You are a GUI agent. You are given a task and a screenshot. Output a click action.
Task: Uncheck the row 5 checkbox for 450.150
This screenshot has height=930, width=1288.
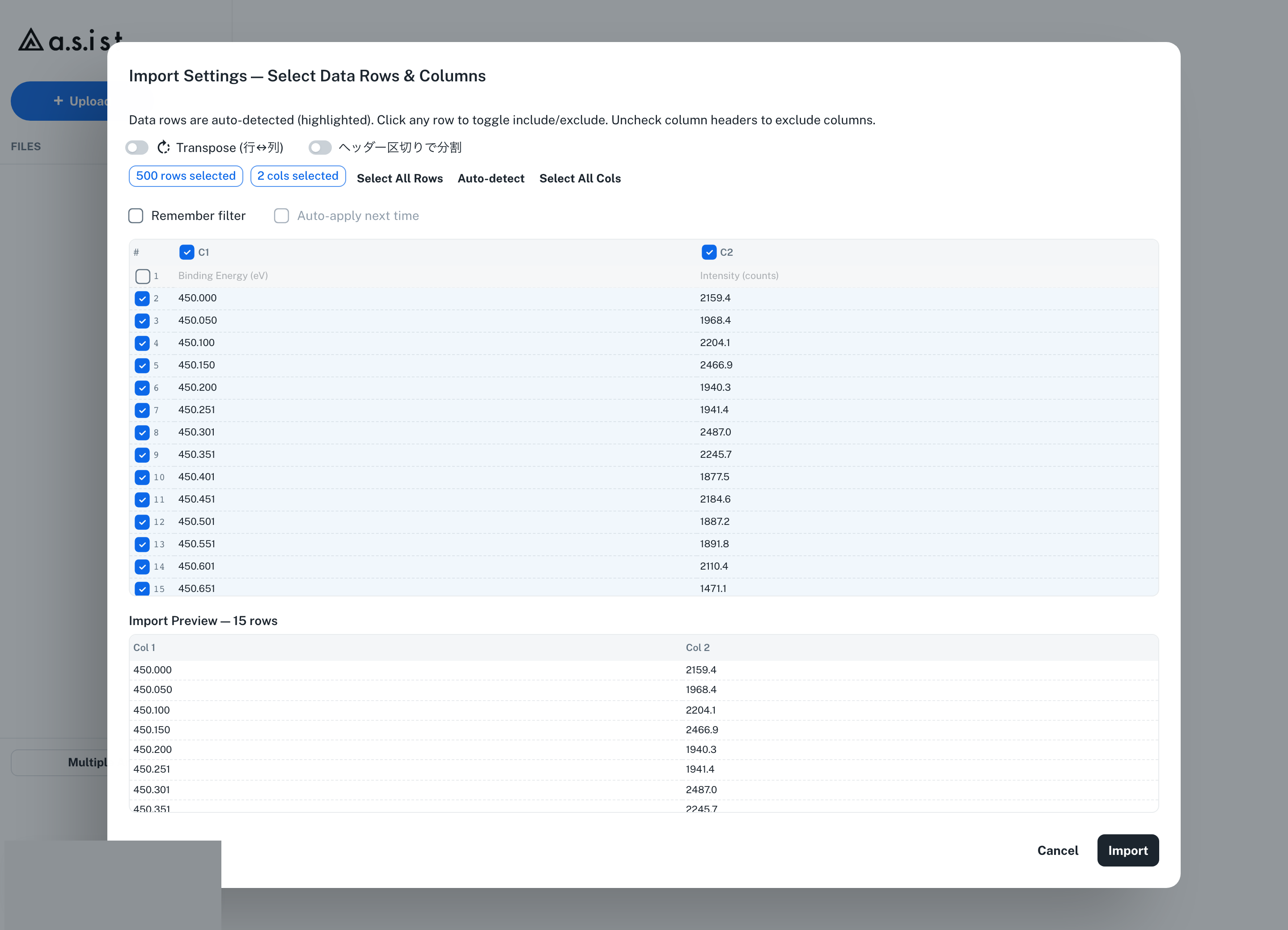point(142,366)
